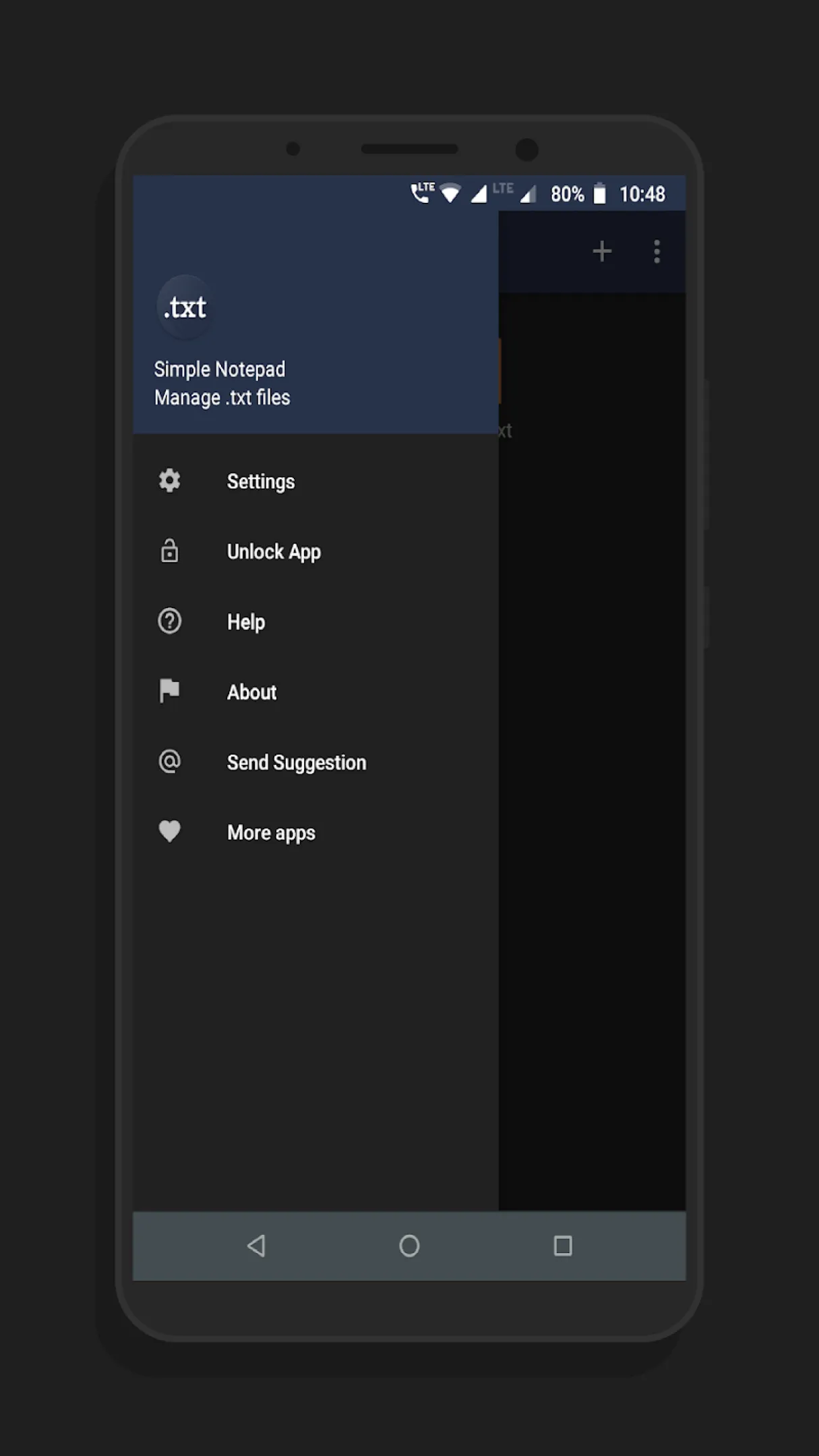Select Unlock App menu entry
The height and width of the screenshot is (1456, 819).
click(315, 551)
